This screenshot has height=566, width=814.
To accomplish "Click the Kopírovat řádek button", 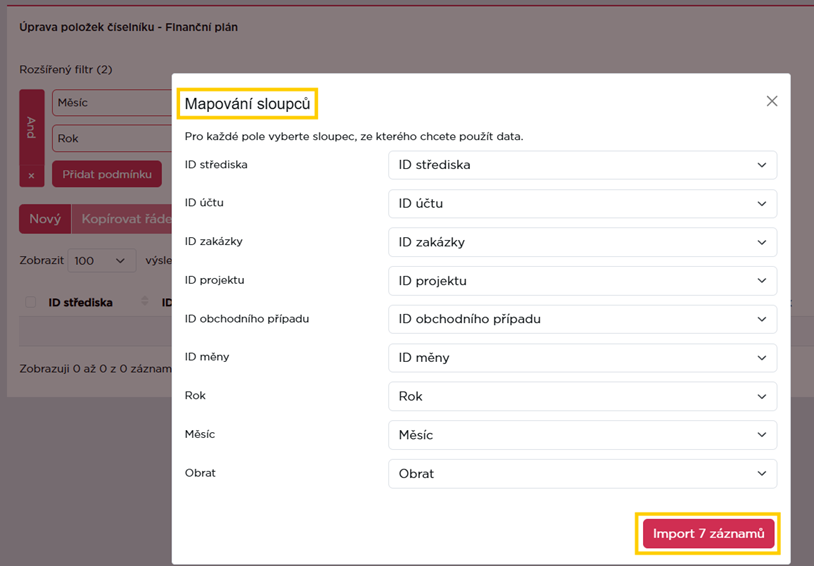I will coord(122,219).
